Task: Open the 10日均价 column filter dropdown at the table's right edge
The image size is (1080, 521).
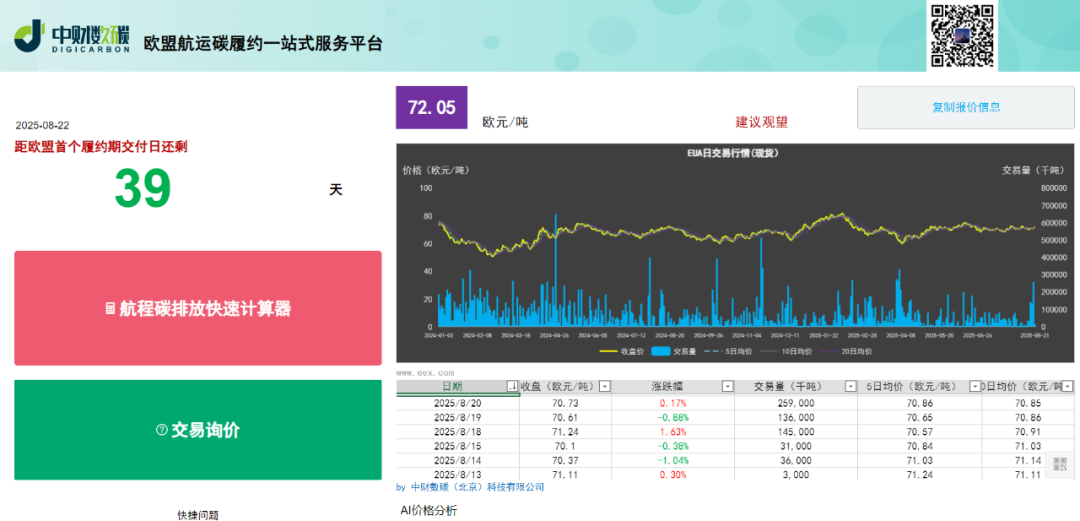Action: pyautogui.click(x=1068, y=387)
